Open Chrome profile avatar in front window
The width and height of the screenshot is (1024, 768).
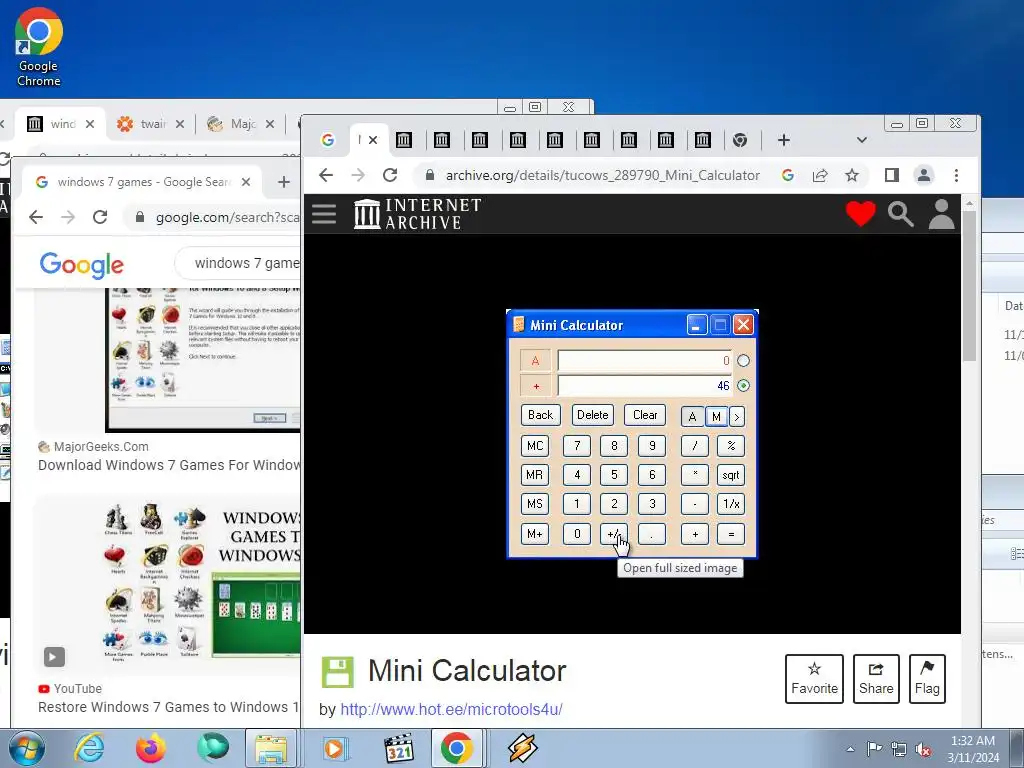pos(923,175)
